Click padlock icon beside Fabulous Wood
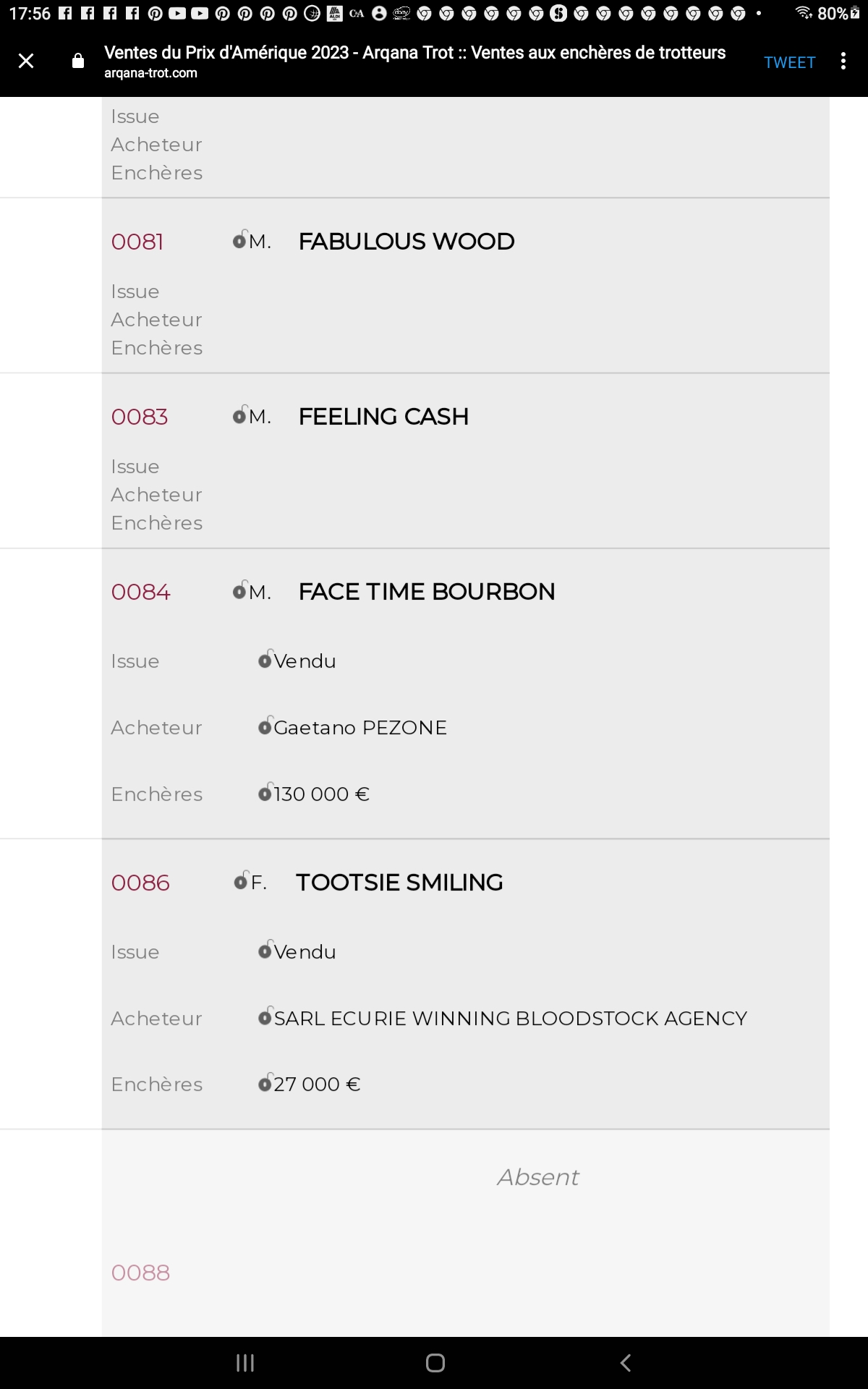The height and width of the screenshot is (1389, 868). pos(240,239)
